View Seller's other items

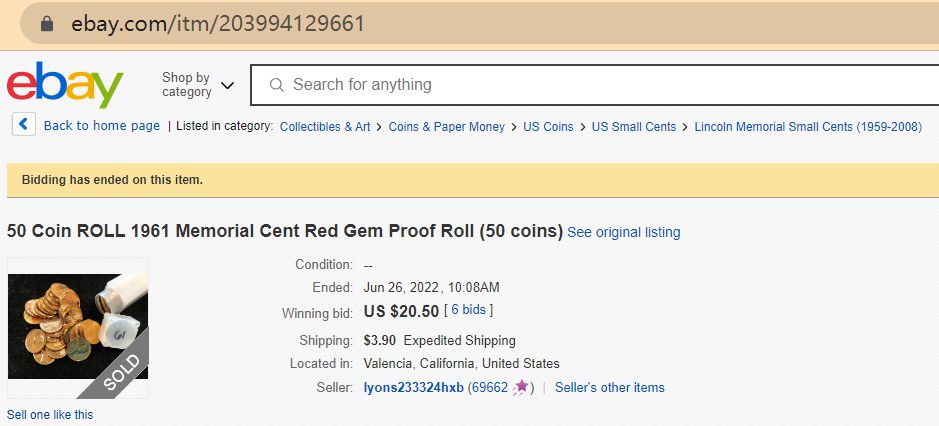tap(609, 388)
